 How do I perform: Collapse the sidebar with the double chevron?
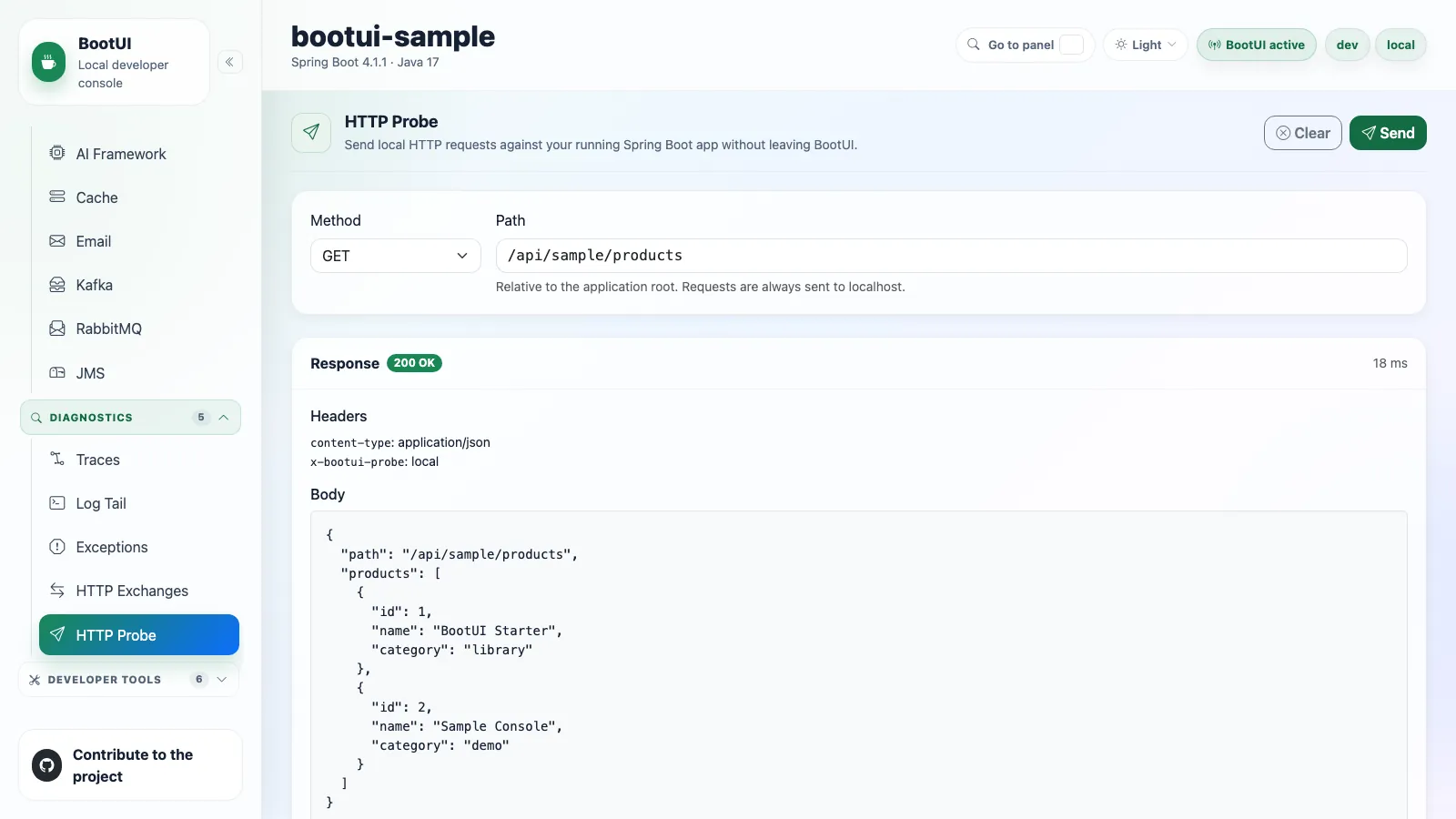tap(229, 62)
